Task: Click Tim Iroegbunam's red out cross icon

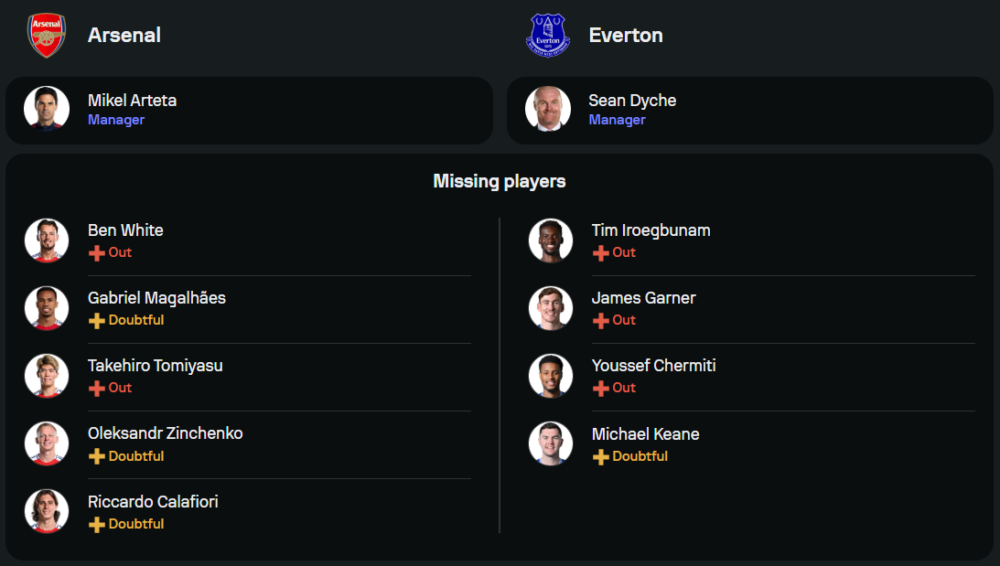Action: [x=601, y=253]
